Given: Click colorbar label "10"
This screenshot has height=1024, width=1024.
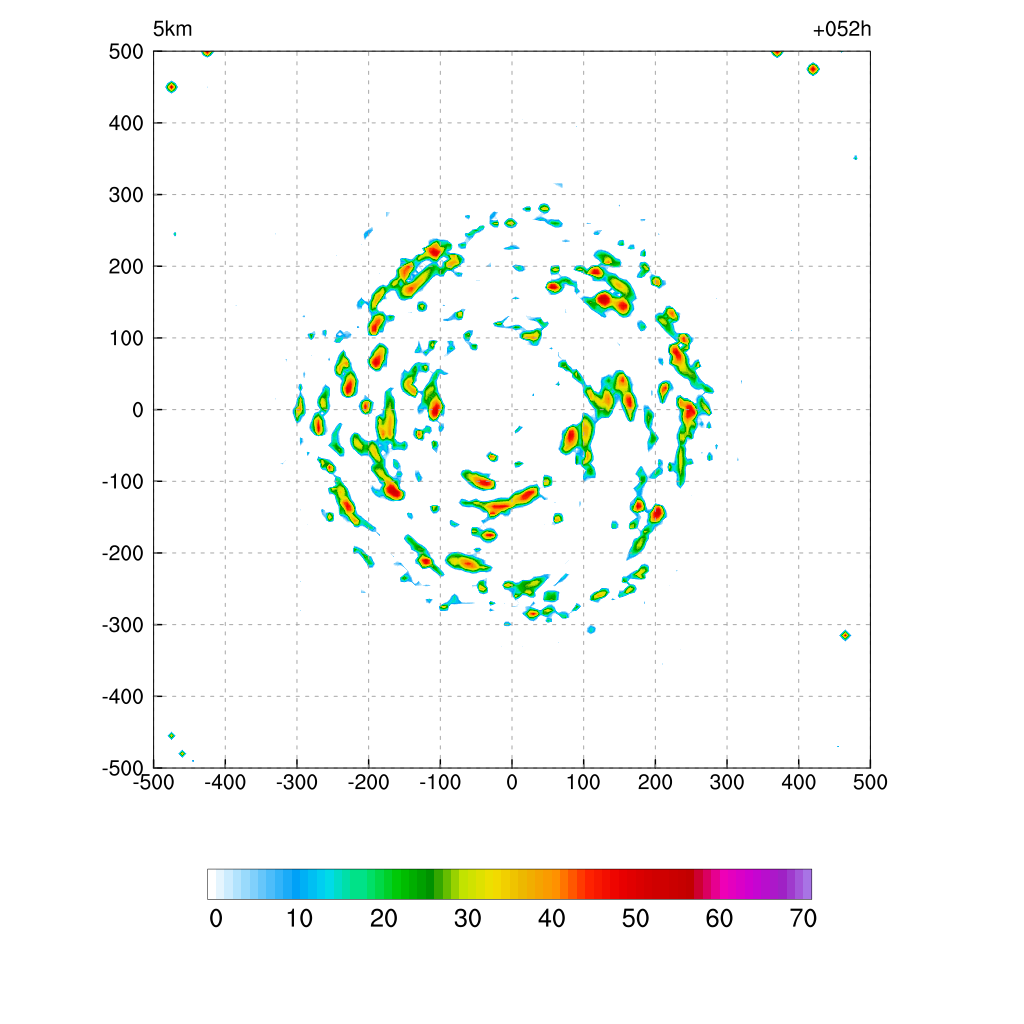Looking at the screenshot, I should (300, 919).
